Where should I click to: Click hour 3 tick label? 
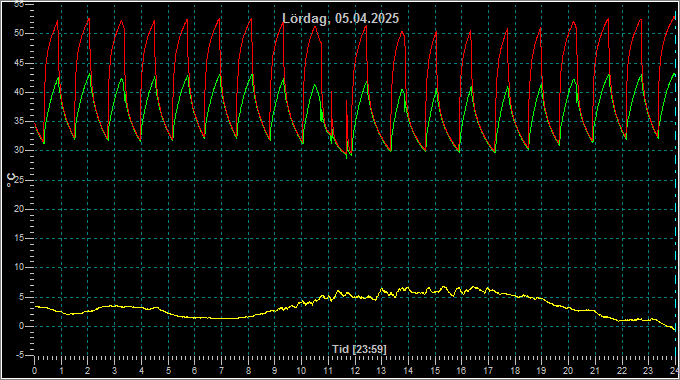(114, 371)
